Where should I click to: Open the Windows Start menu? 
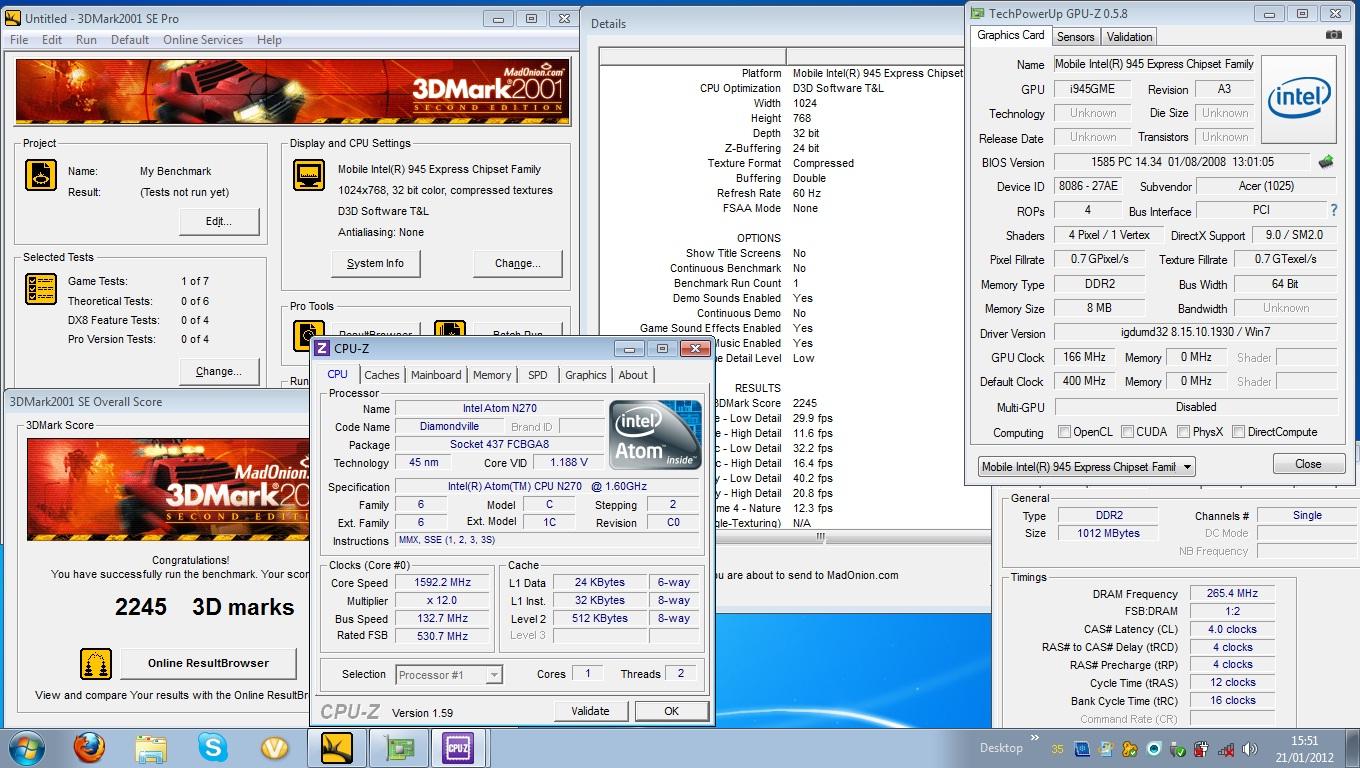pyautogui.click(x=27, y=747)
